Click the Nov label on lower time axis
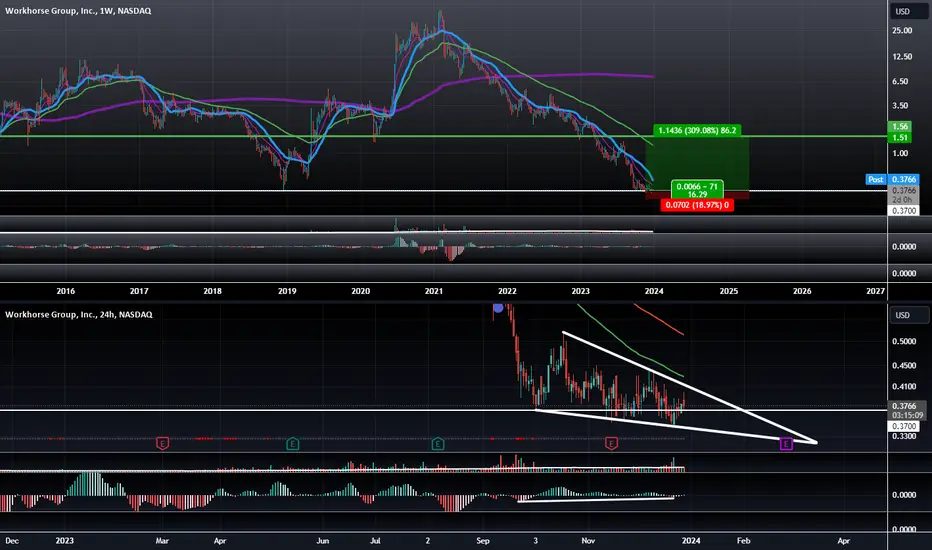Screen dimensions: 932x550 (588, 540)
